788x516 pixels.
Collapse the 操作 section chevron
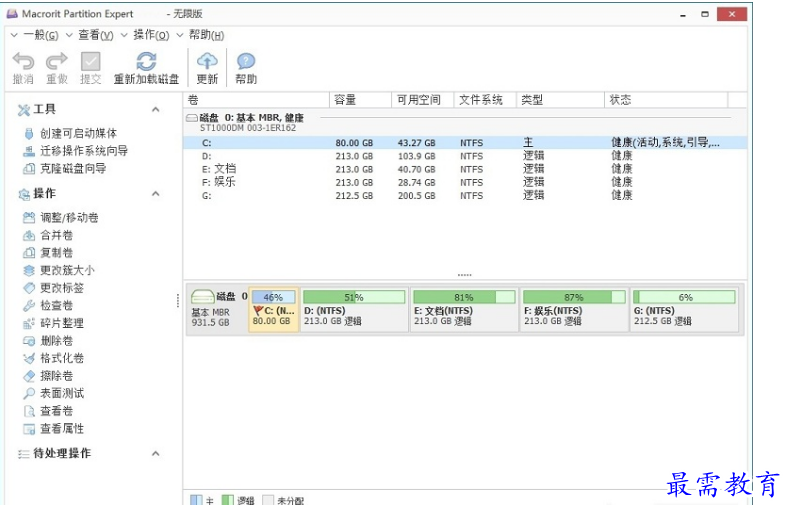[156, 193]
